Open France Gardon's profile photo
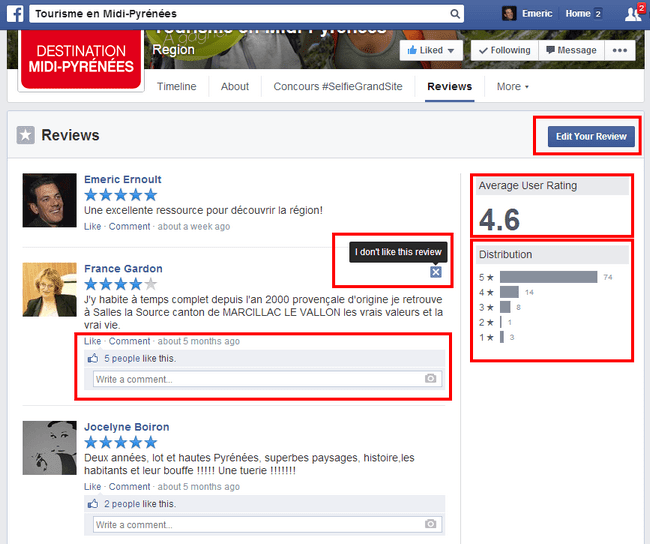This screenshot has height=544, width=650. tap(49, 289)
